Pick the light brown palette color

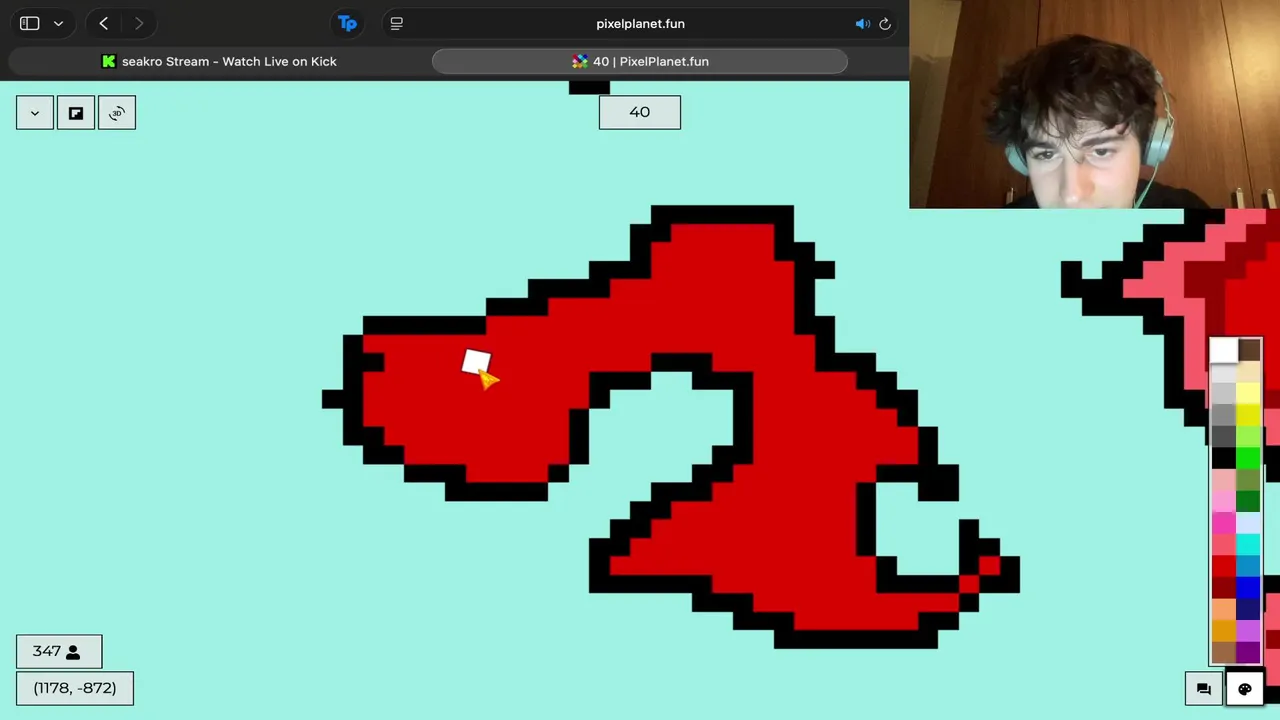point(1224,652)
